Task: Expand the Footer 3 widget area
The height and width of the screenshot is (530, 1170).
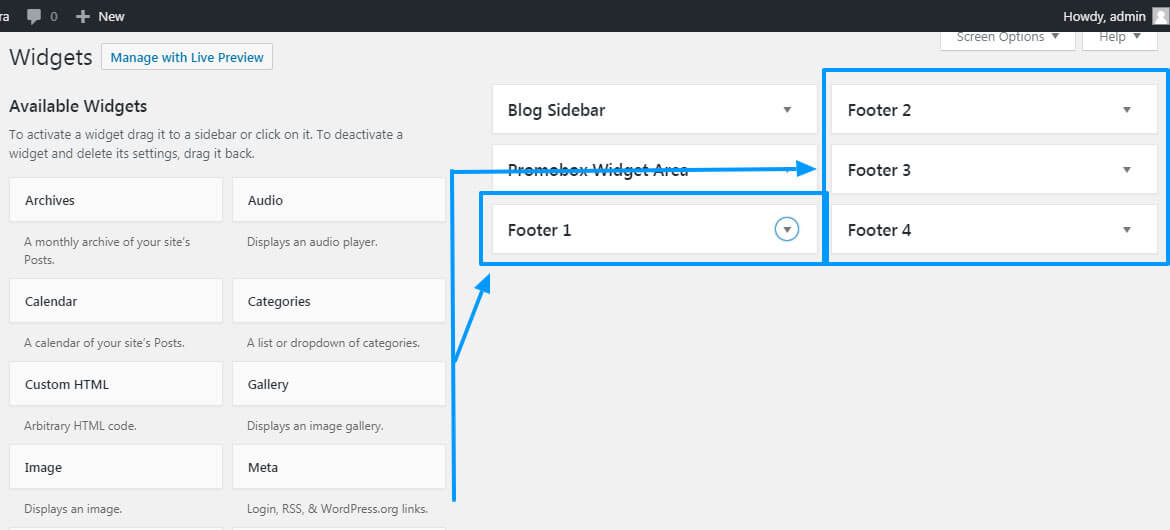Action: tap(1127, 170)
